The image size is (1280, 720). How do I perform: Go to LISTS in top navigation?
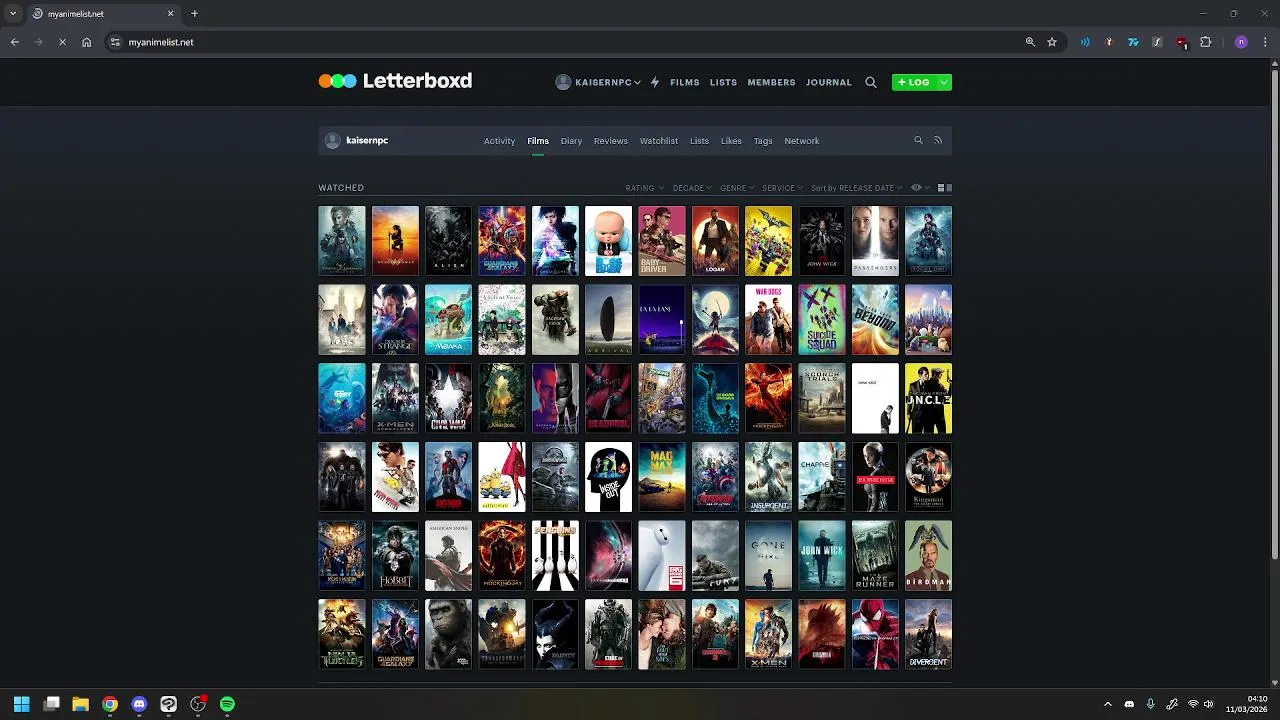[723, 82]
